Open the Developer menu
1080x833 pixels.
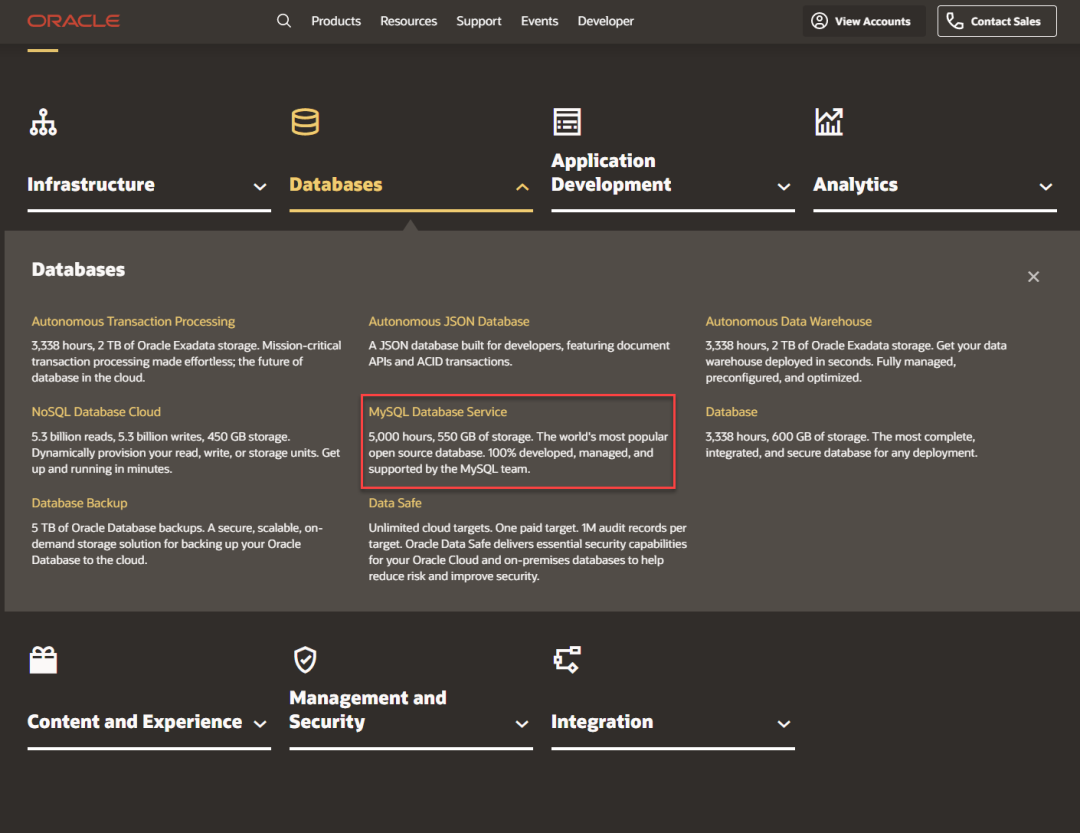coord(605,21)
